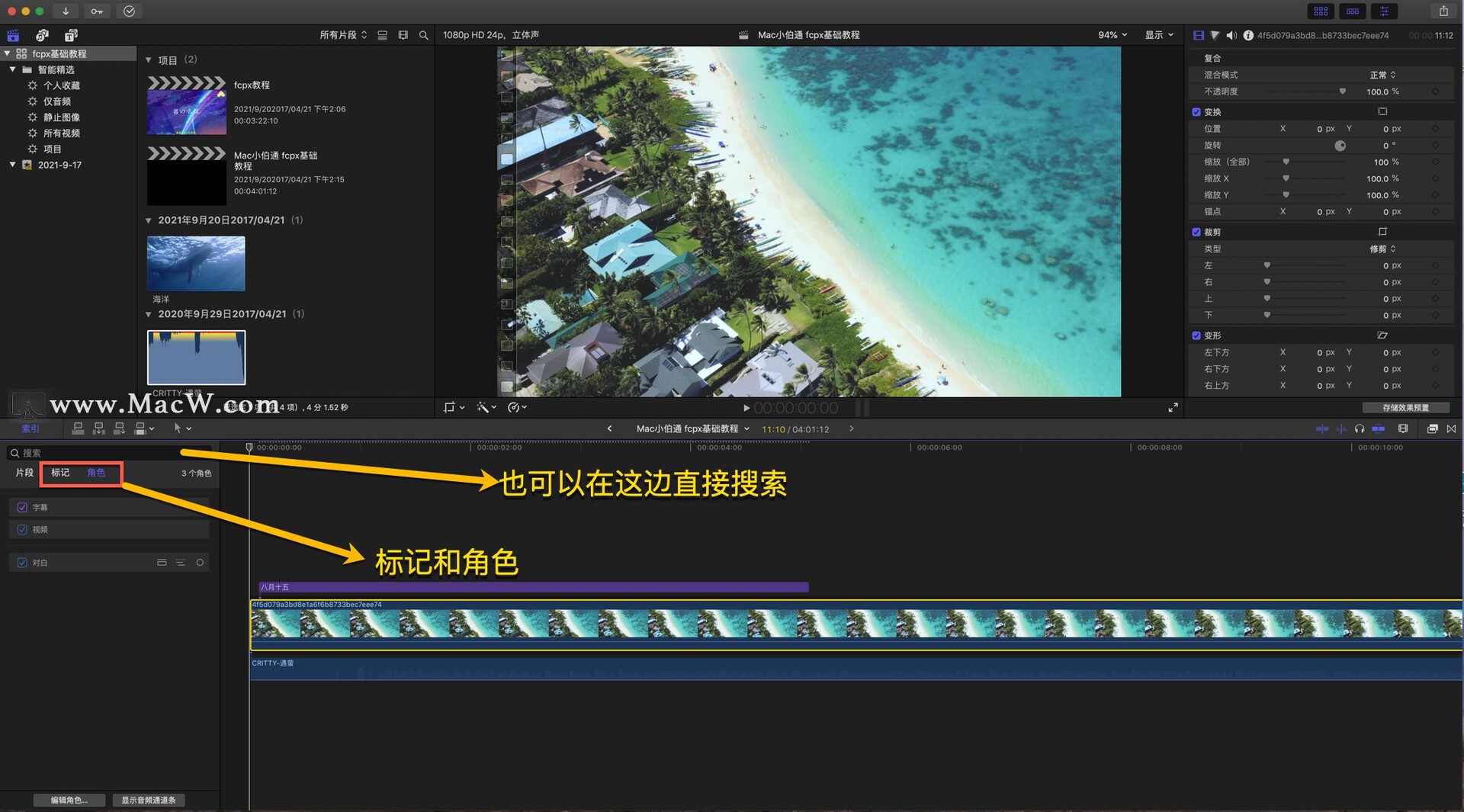Open the Background Tasks checkmark icon
The height and width of the screenshot is (812, 1464).
129,11
